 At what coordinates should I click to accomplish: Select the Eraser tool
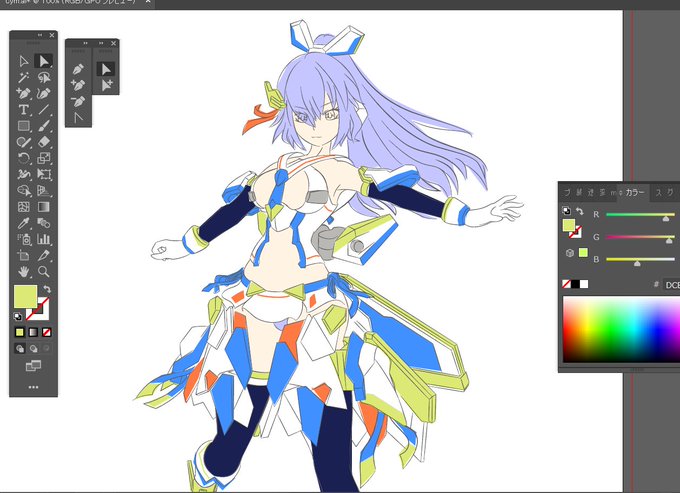[43, 142]
